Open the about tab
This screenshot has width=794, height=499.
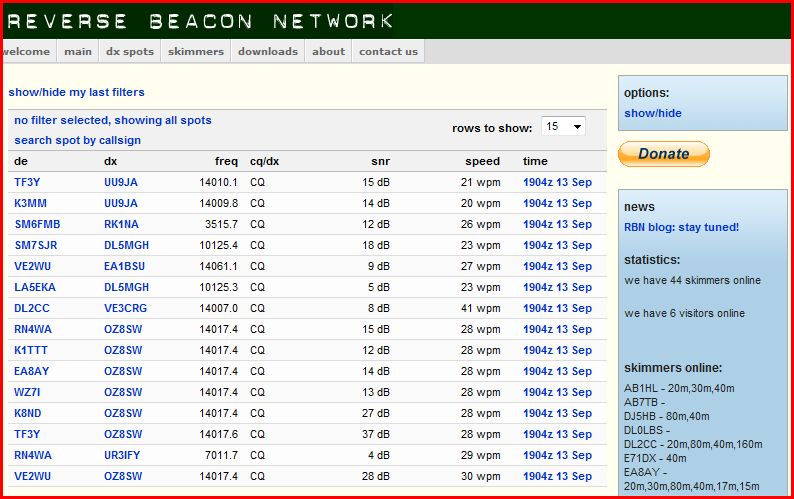[x=328, y=51]
